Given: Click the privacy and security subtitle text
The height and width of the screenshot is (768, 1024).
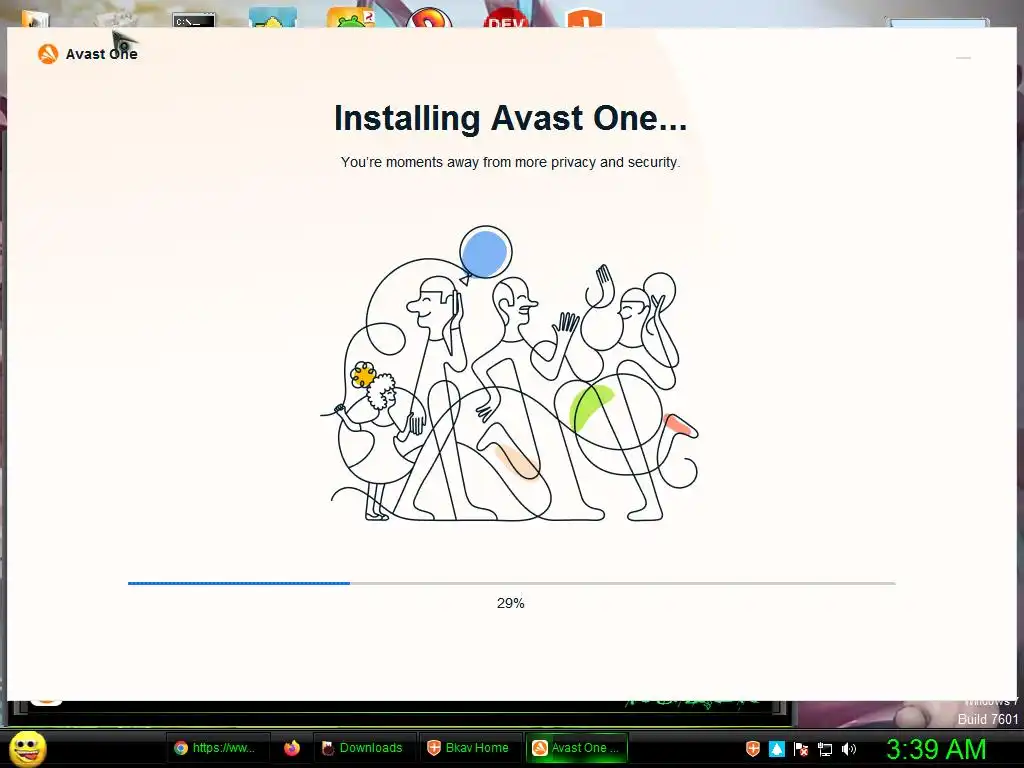Looking at the screenshot, I should coord(511,162).
